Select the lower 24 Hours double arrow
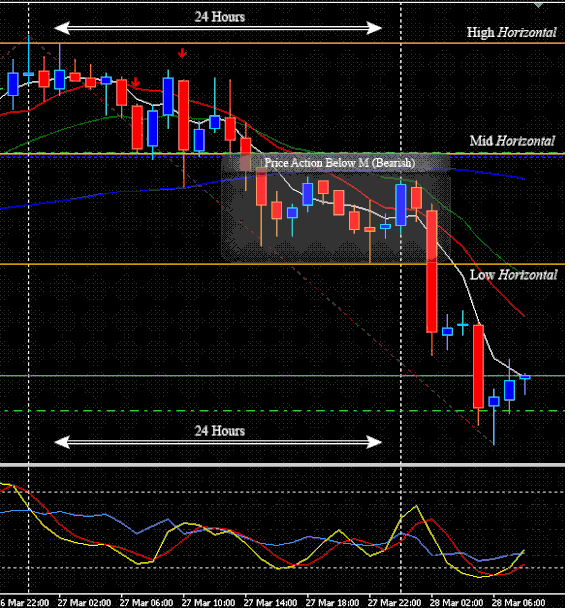This screenshot has width=570, height=608. (x=218, y=442)
